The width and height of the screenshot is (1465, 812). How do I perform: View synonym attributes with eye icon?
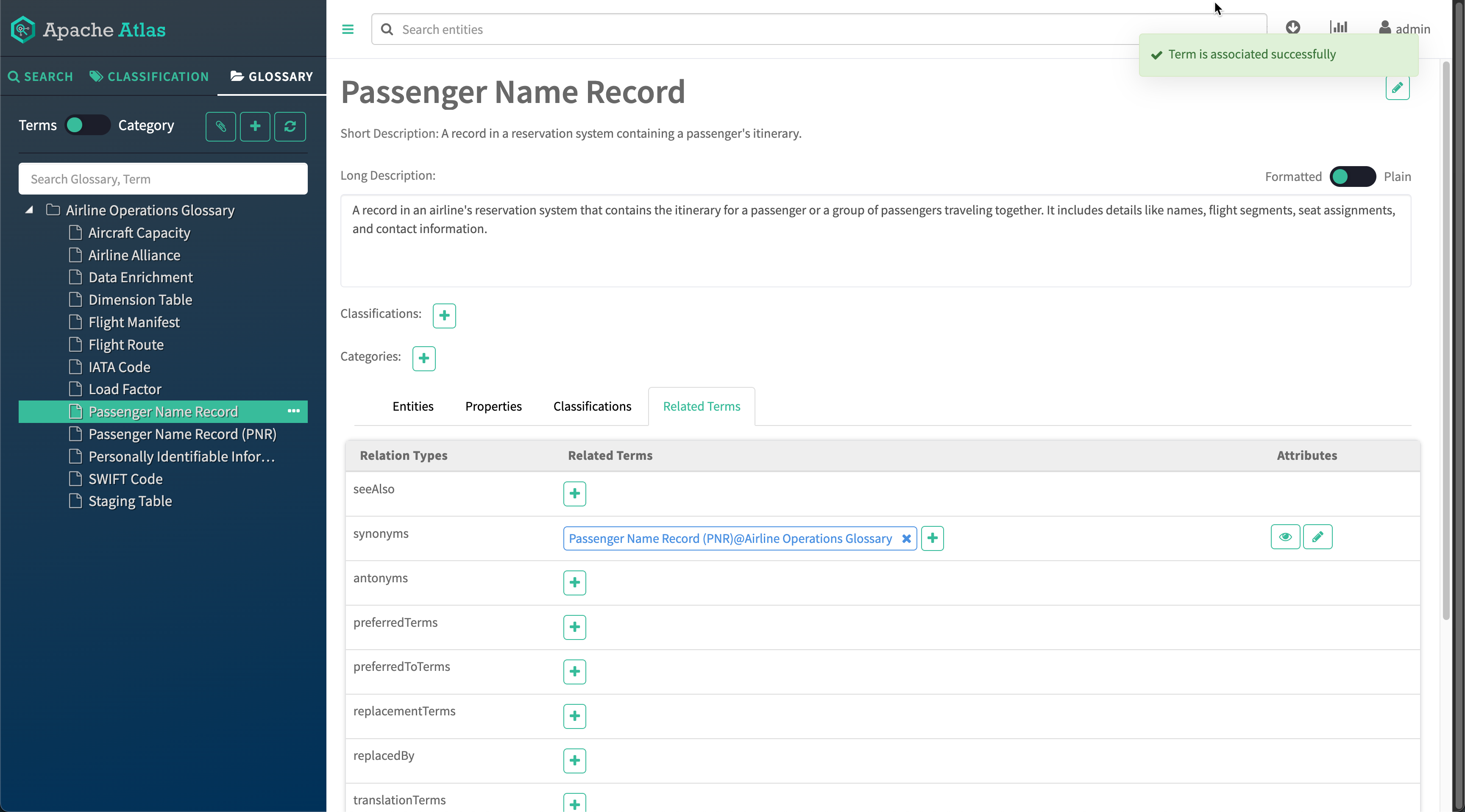point(1285,537)
